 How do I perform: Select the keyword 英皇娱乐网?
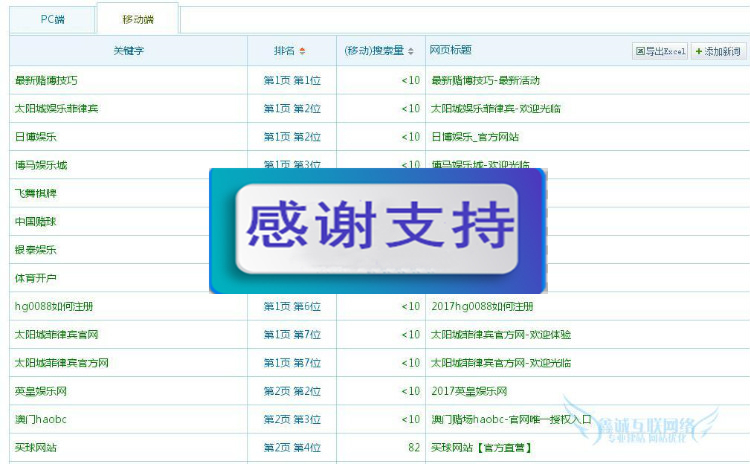[41, 391]
